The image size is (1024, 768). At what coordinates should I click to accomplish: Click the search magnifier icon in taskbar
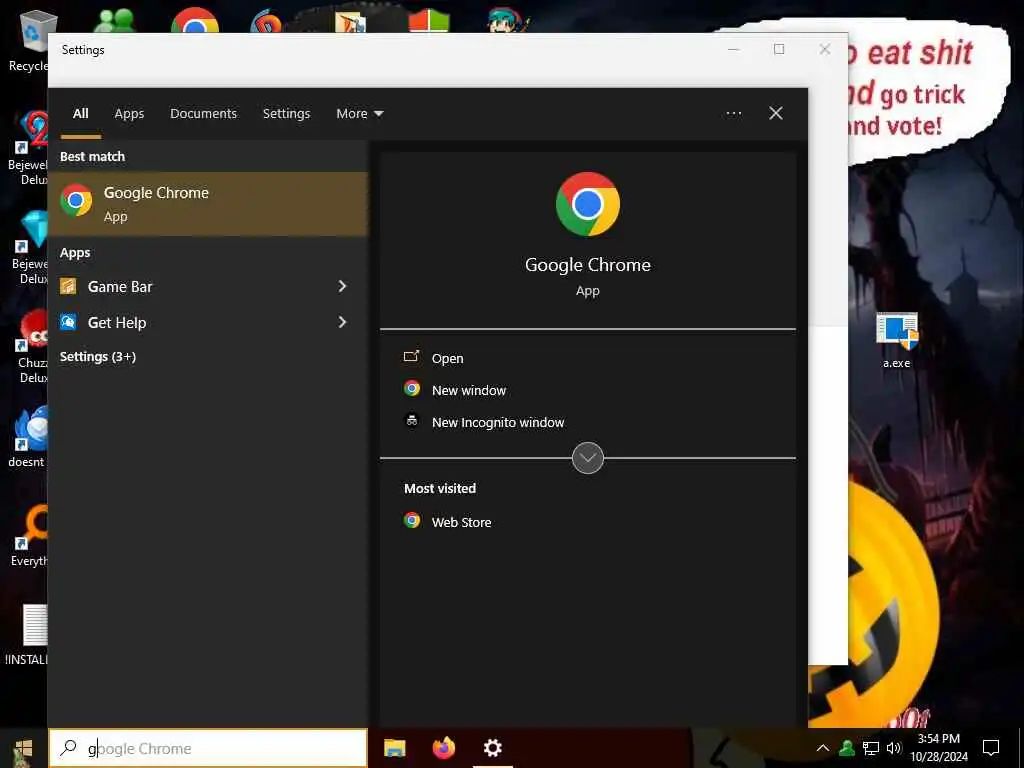tap(69, 748)
